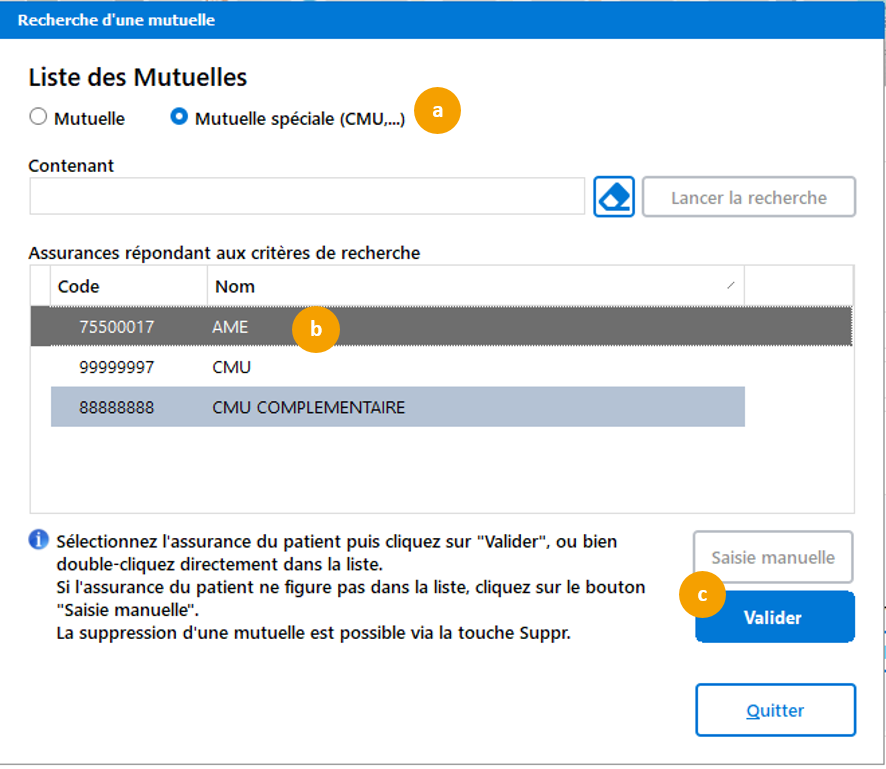Click the eraser icon to clear search
The image size is (886, 769).
coord(614,197)
